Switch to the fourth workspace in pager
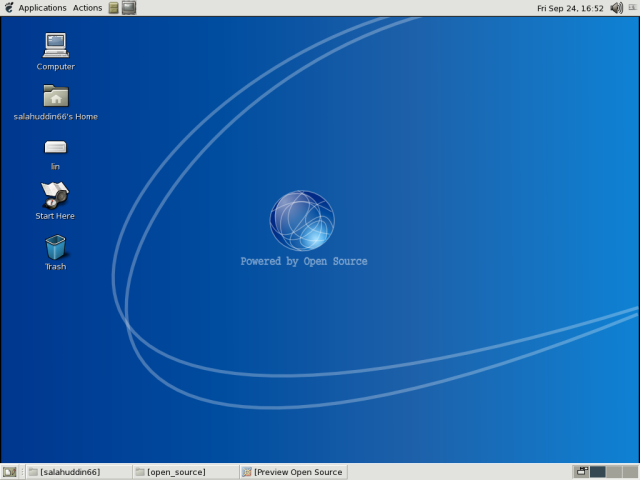The height and width of the screenshot is (480, 640). point(630,472)
